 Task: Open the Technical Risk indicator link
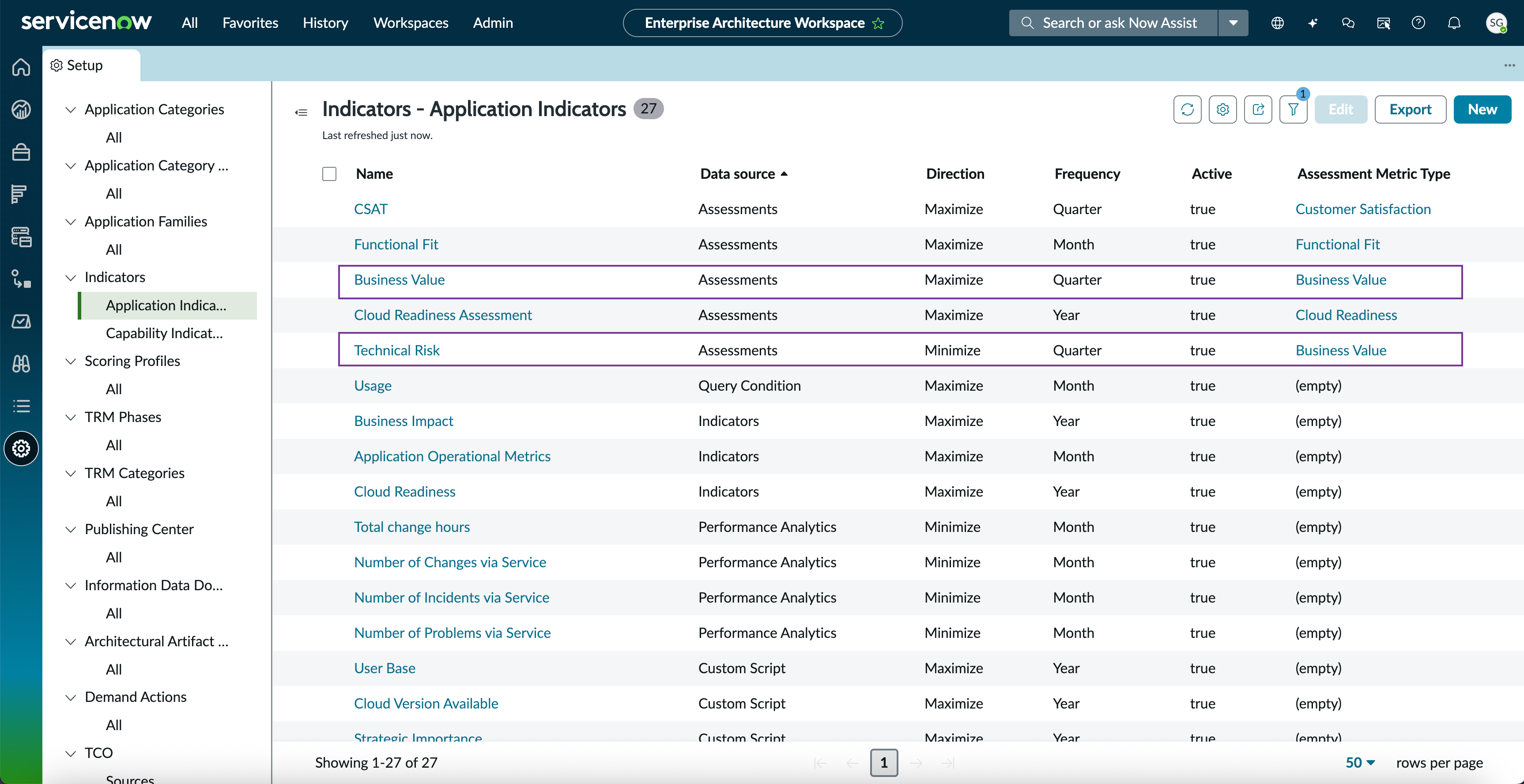(397, 351)
